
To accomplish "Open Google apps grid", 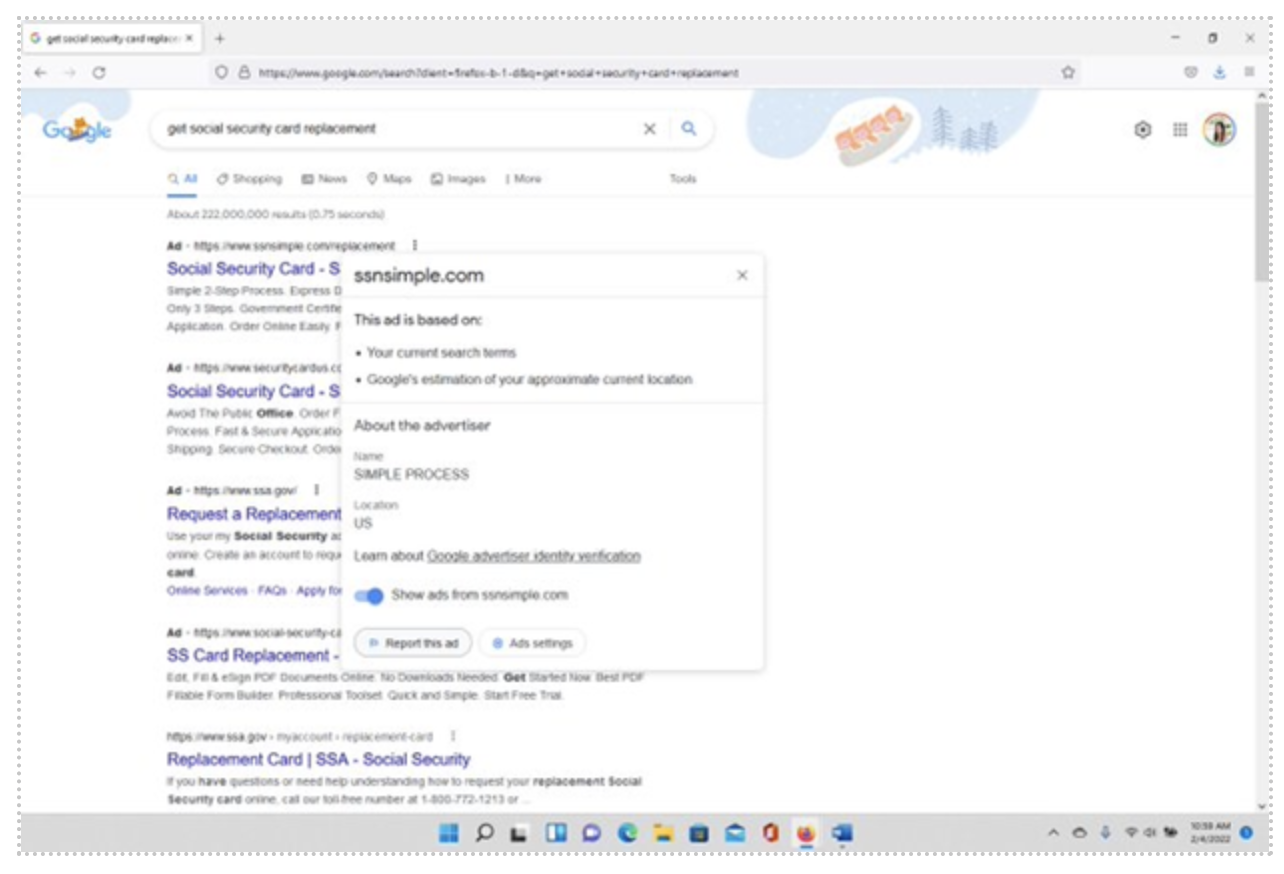I will [1180, 130].
